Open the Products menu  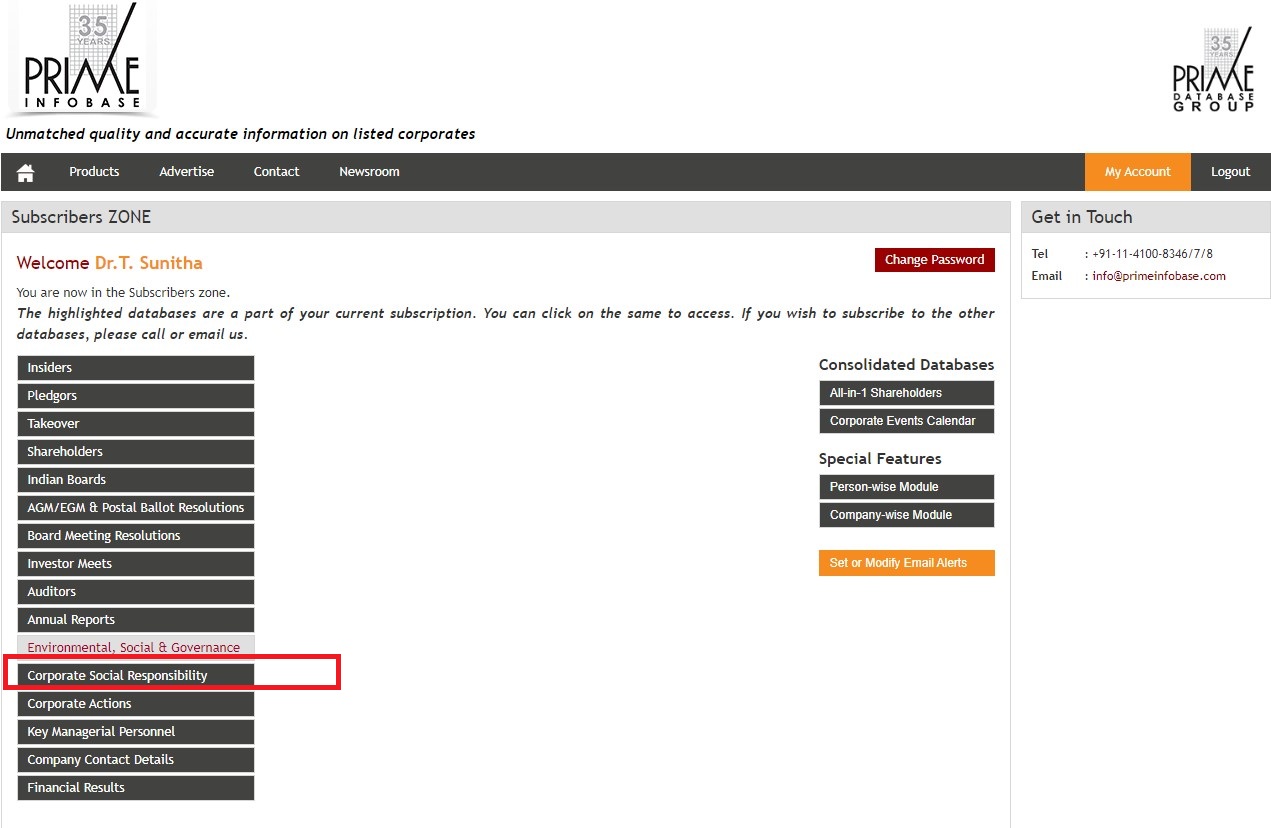pos(94,172)
